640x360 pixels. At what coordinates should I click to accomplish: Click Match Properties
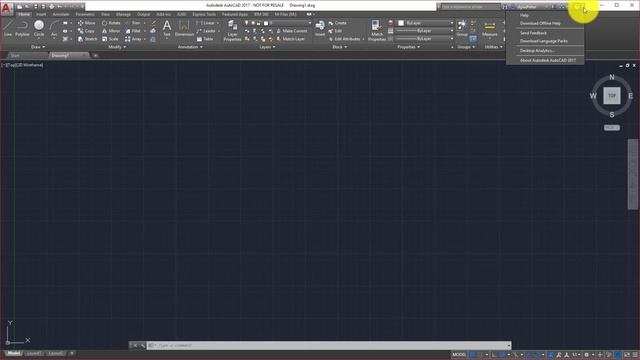377,30
